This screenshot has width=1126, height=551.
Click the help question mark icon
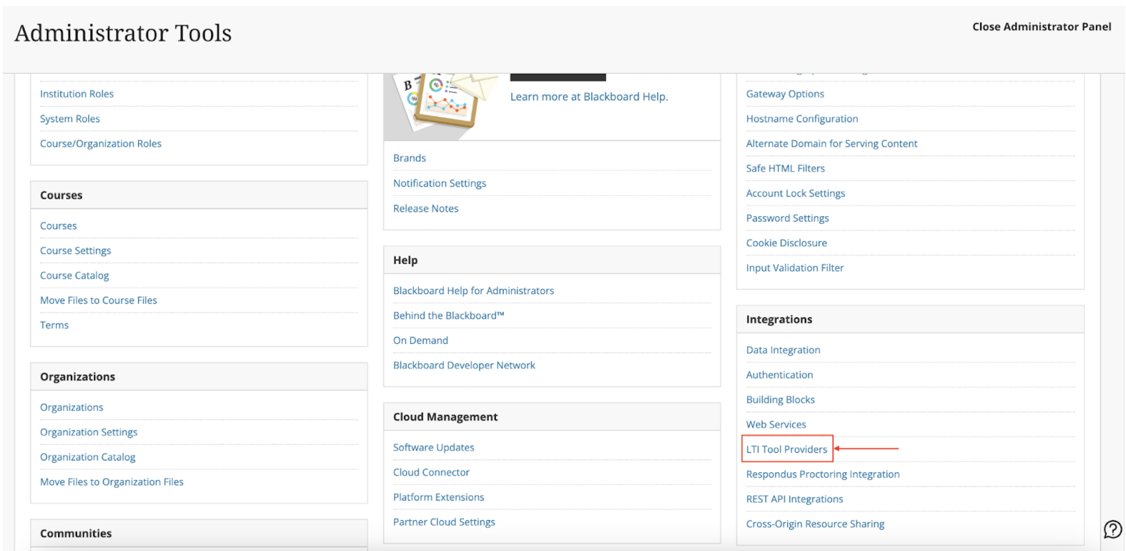point(1111,530)
